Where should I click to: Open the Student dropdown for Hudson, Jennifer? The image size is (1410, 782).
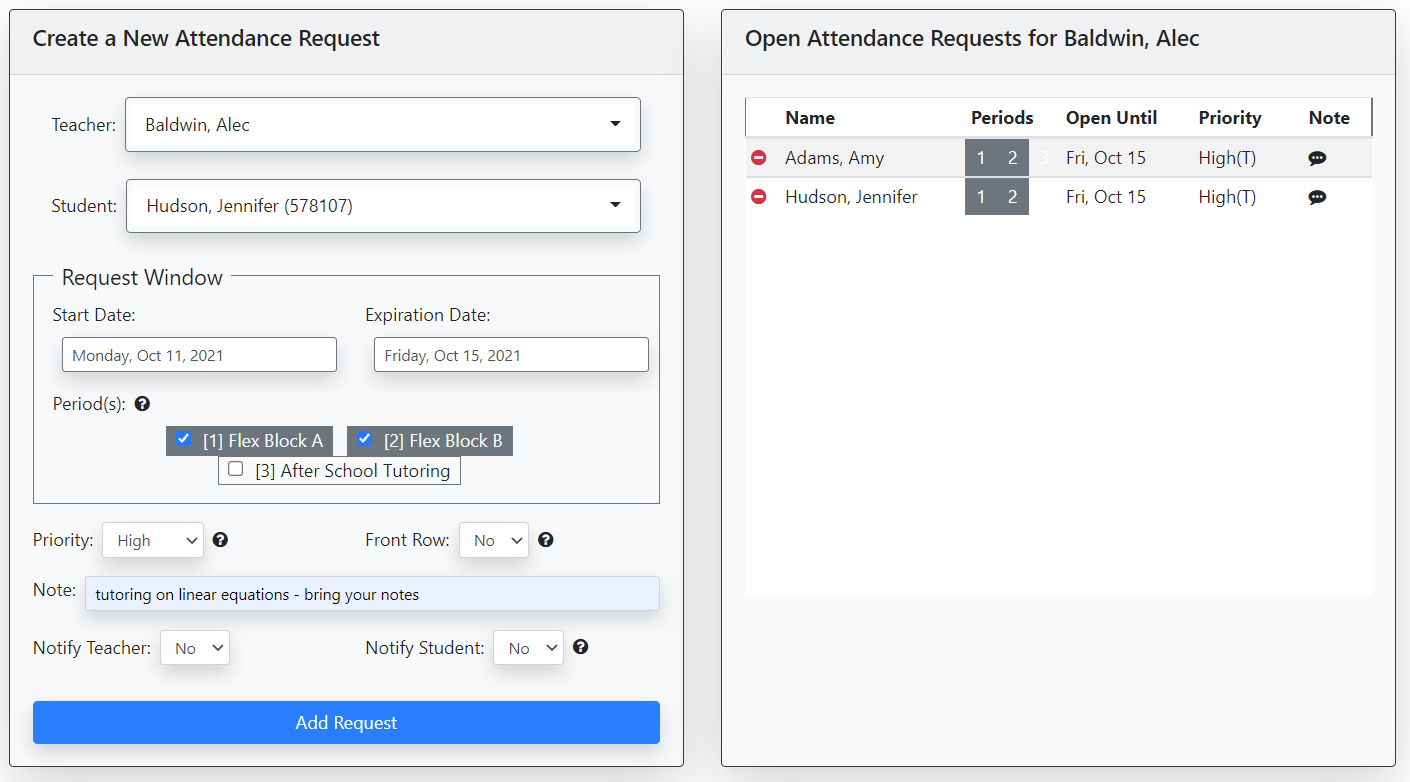click(x=383, y=206)
